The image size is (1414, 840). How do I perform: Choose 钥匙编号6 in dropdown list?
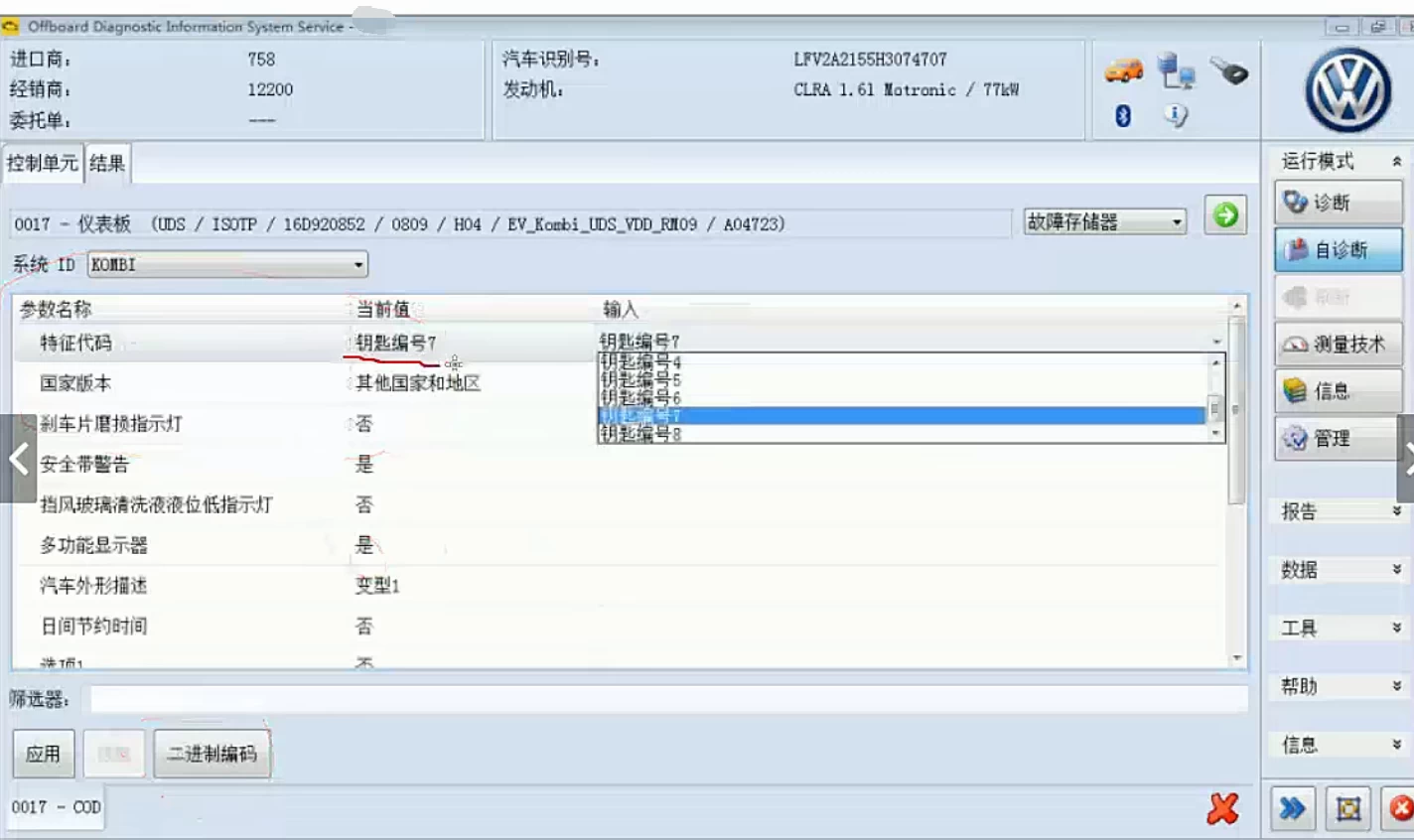(902, 398)
